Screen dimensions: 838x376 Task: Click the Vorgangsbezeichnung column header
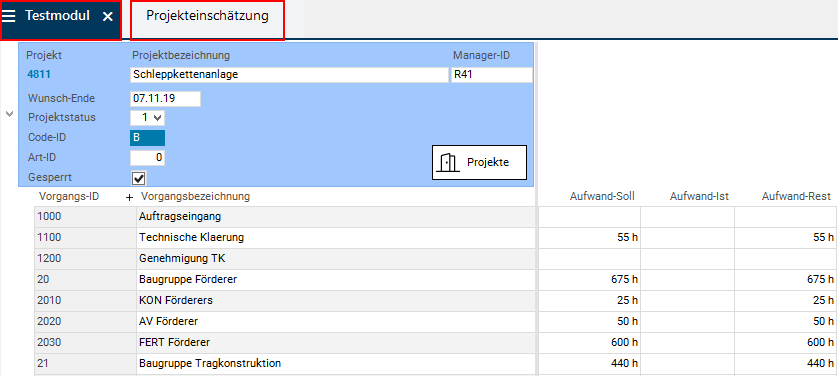point(195,197)
